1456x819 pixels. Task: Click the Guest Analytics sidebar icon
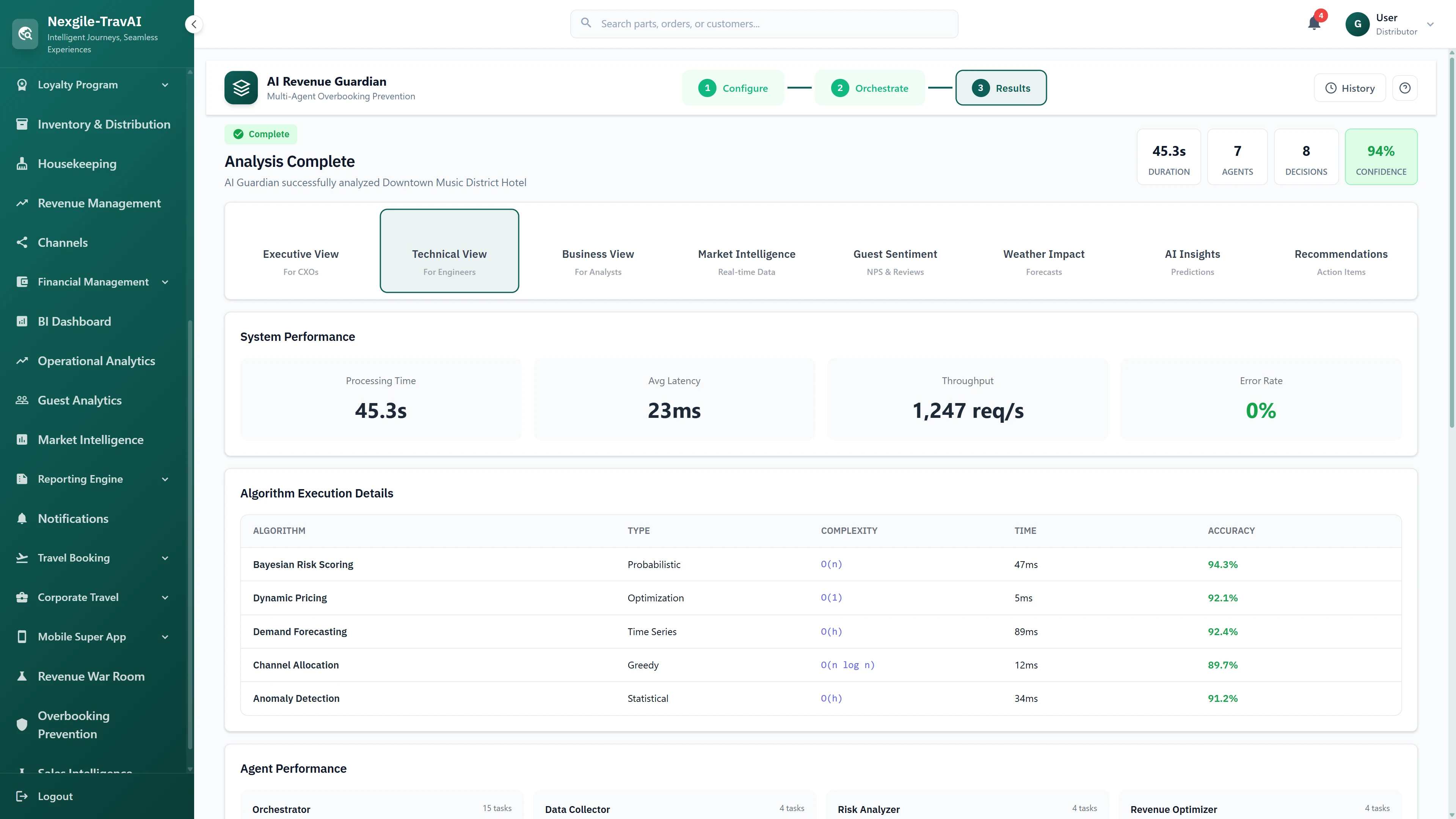(x=22, y=400)
